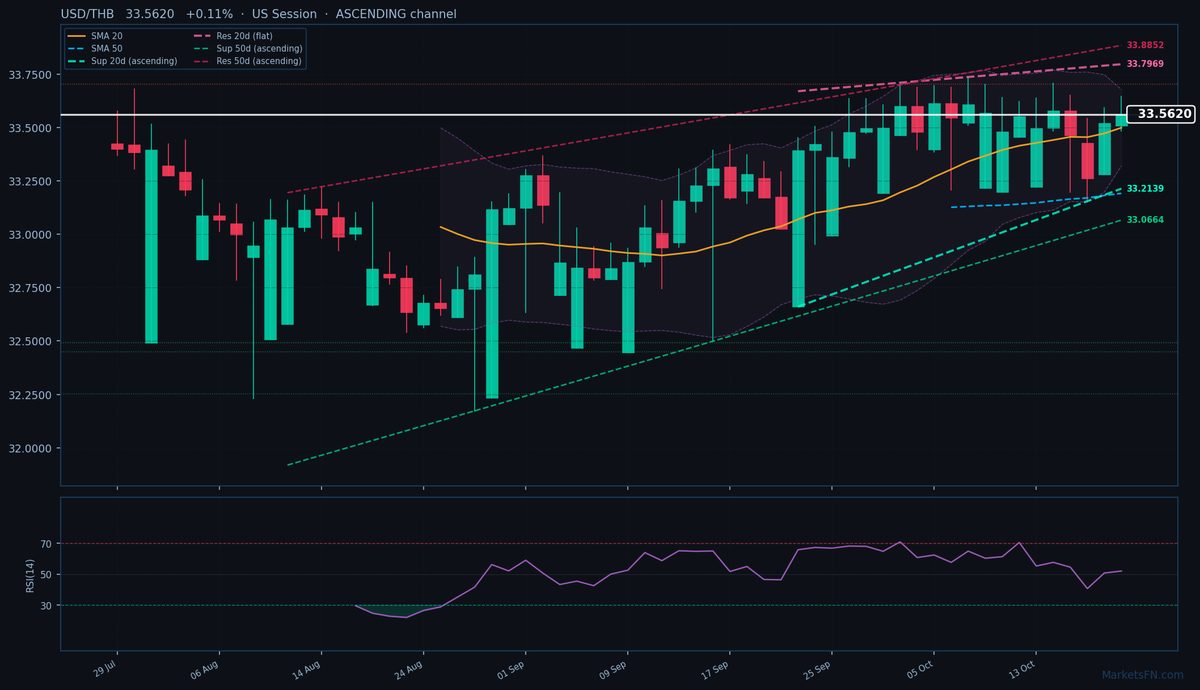The image size is (1200, 690).
Task: Click the USD/THB pair symbol in the title
Action: (88, 14)
